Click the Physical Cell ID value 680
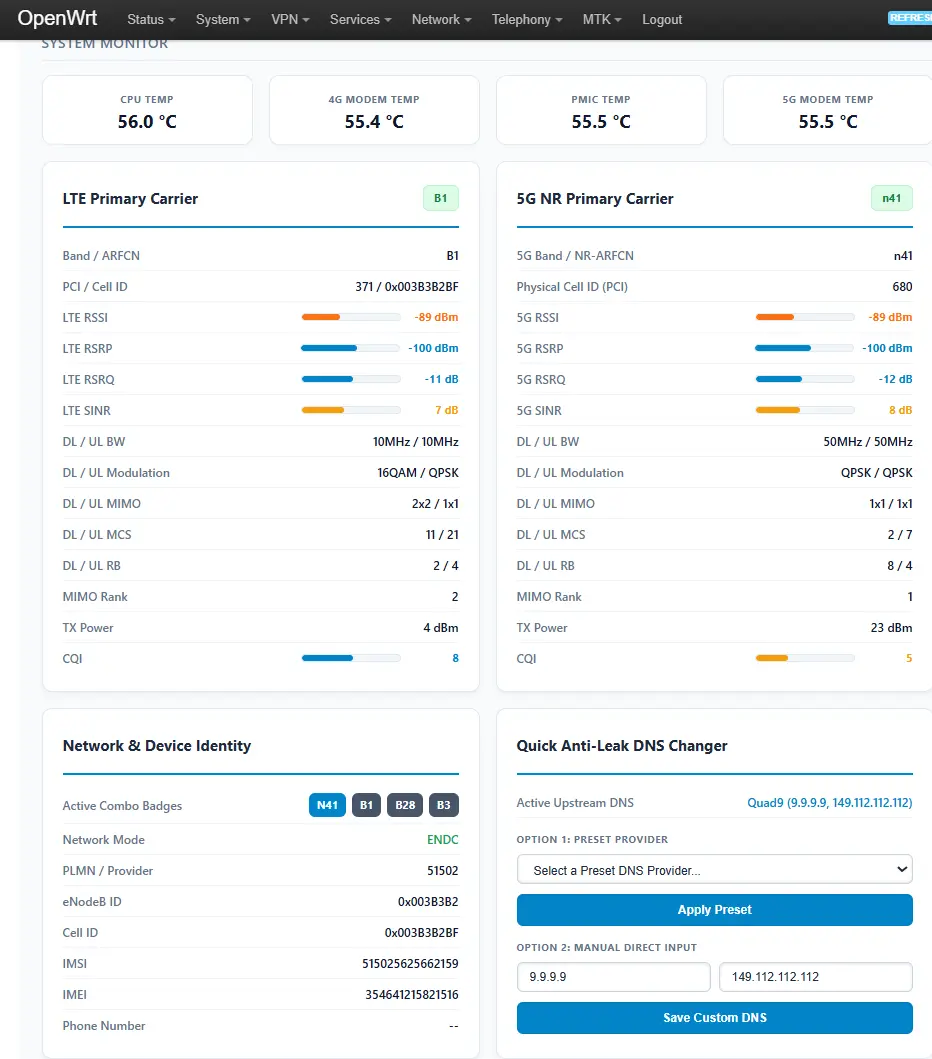932x1059 pixels. [x=902, y=286]
